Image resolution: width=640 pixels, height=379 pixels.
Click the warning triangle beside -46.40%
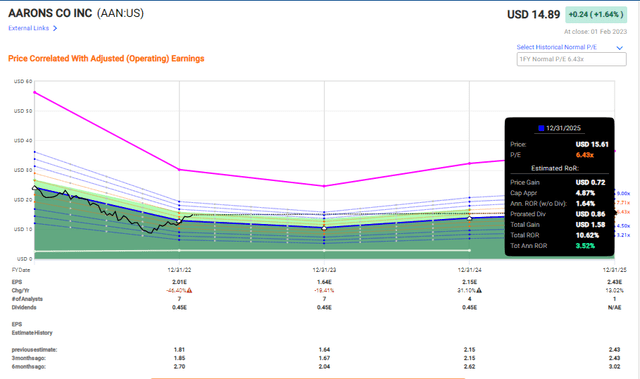click(189, 290)
